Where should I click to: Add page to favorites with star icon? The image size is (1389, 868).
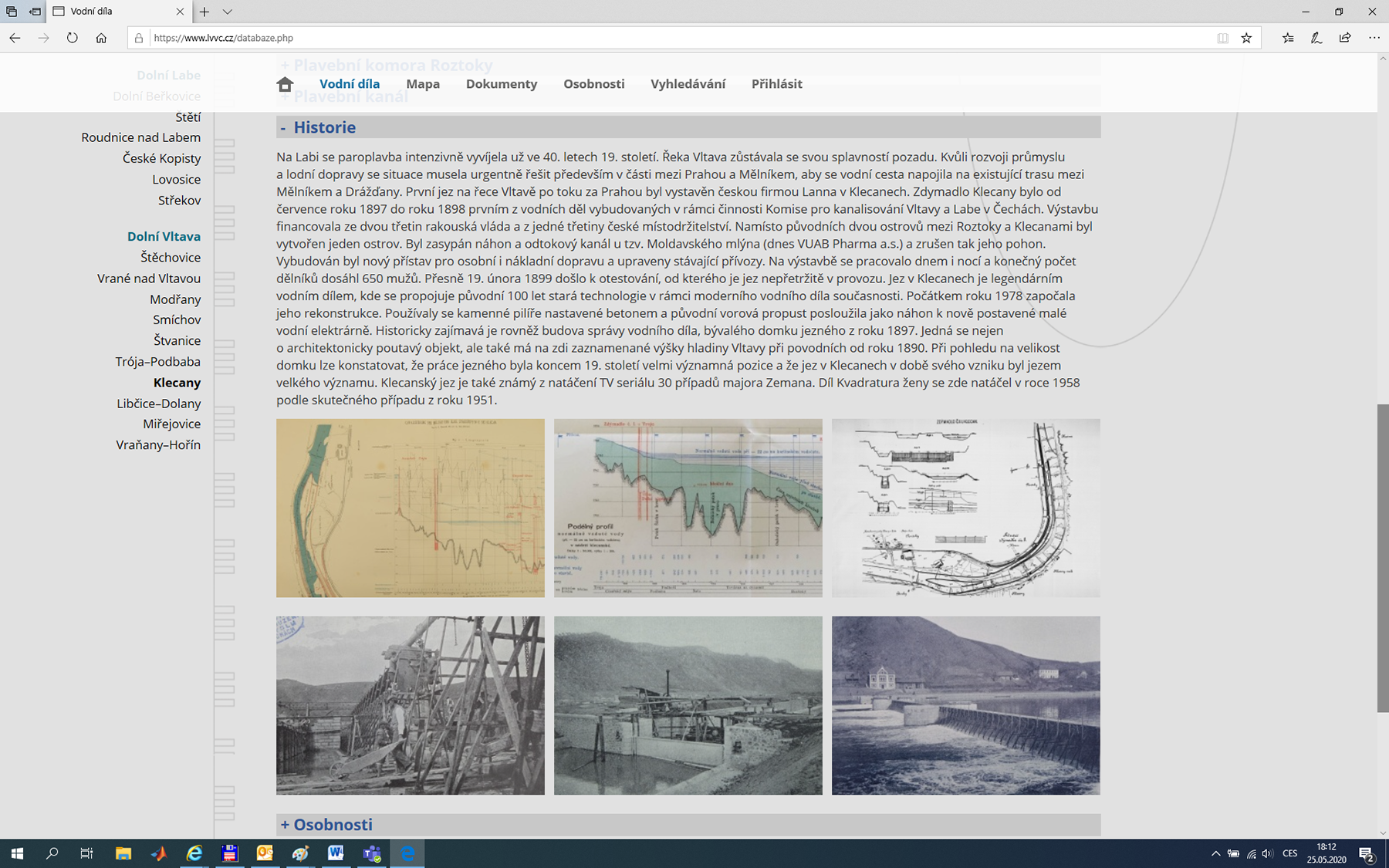[x=1246, y=38]
